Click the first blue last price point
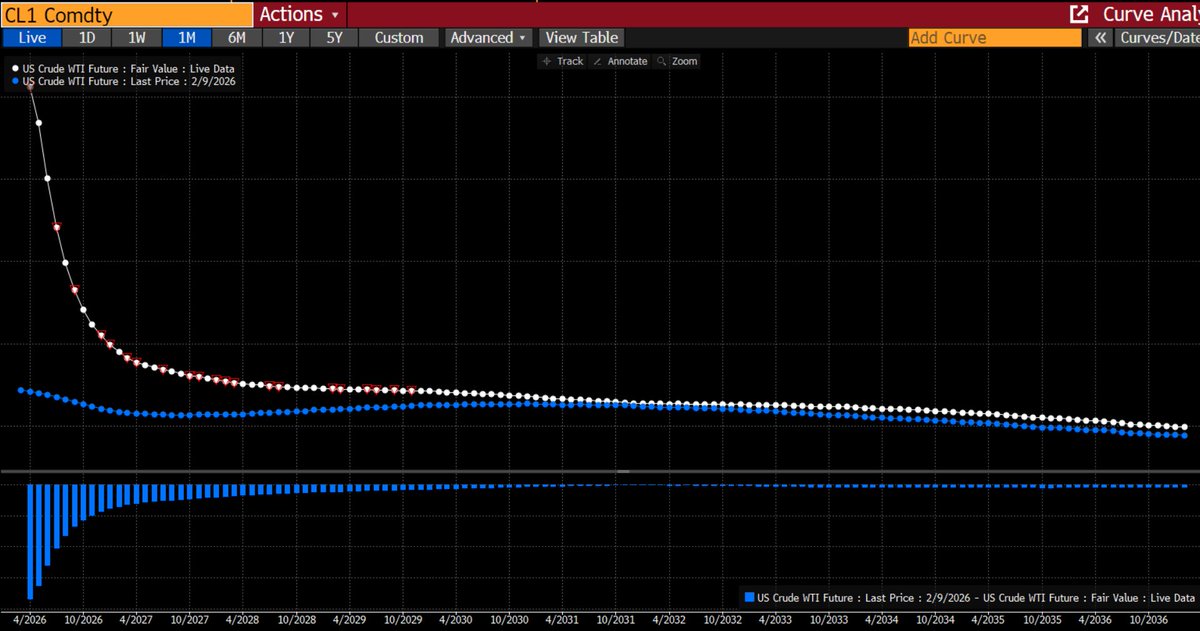This screenshot has height=631, width=1200. [x=21, y=390]
